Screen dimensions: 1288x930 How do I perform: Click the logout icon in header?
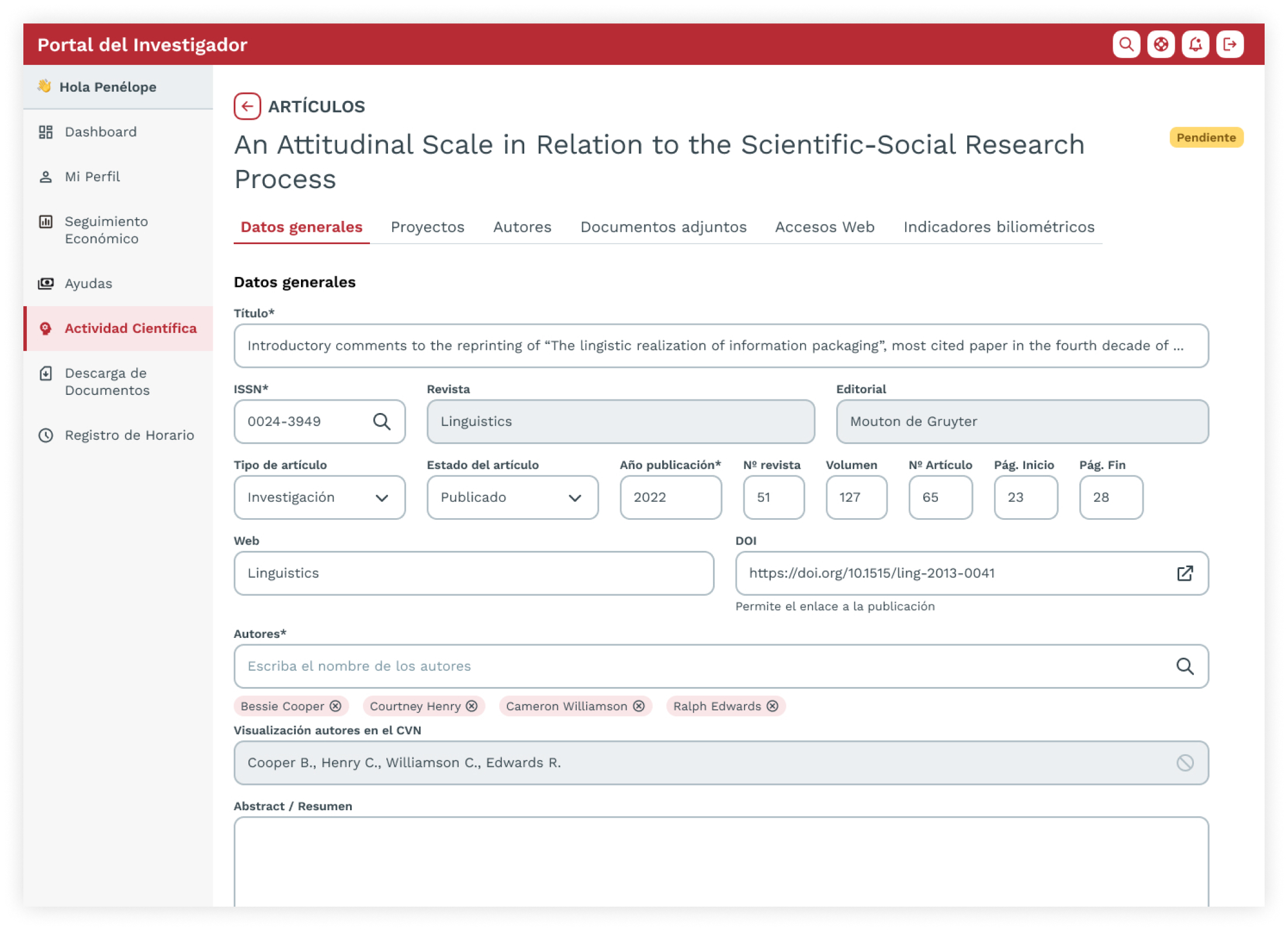click(1230, 44)
